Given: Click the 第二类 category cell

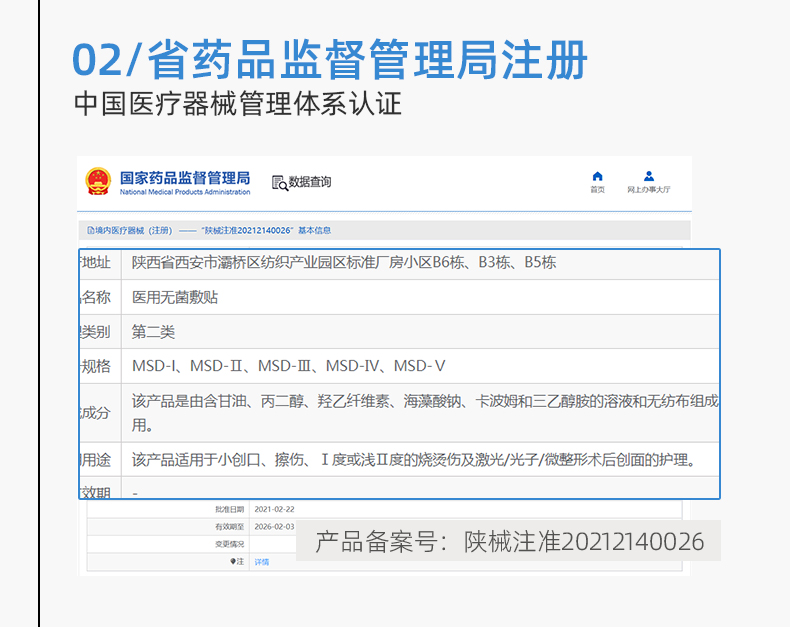Looking at the screenshot, I should click(154, 331).
